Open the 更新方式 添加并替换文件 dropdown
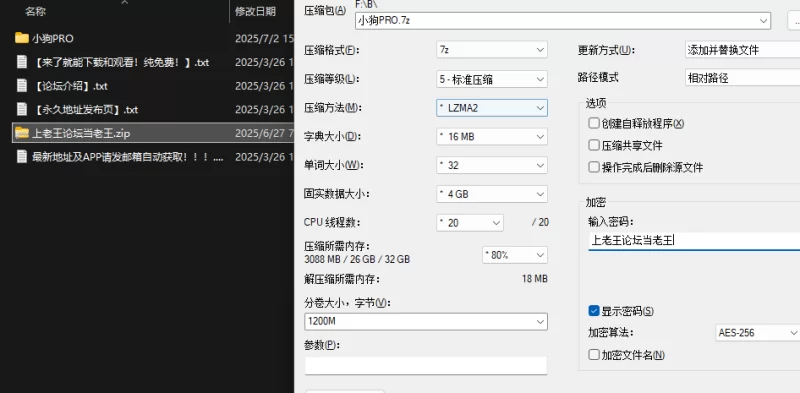 coord(742,50)
